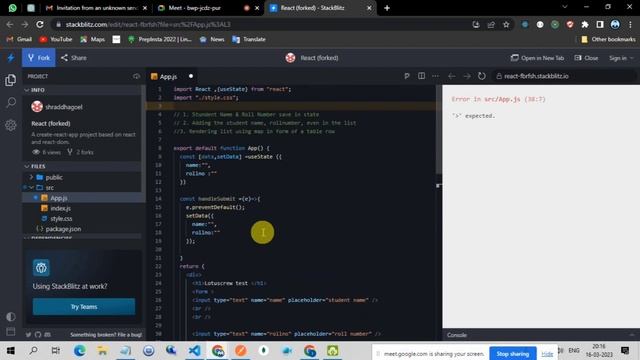Screen dimensions: 640x360
Task: Open package.json file
Action: (63, 229)
